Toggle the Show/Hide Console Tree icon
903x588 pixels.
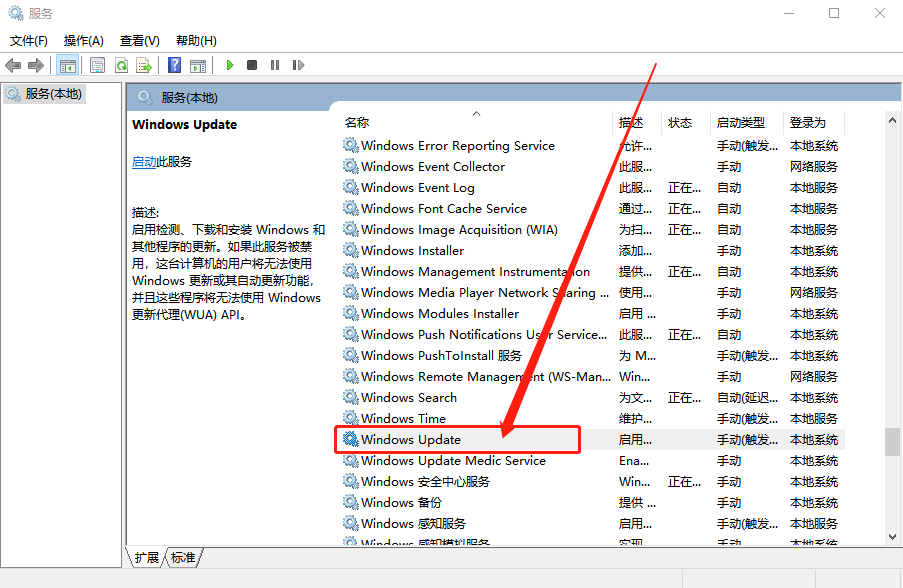click(x=67, y=64)
